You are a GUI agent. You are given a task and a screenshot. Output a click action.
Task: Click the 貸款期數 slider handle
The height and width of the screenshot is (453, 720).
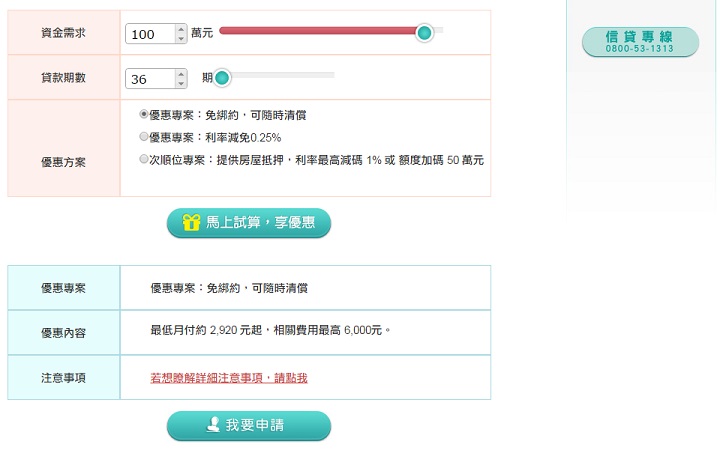pos(222,78)
